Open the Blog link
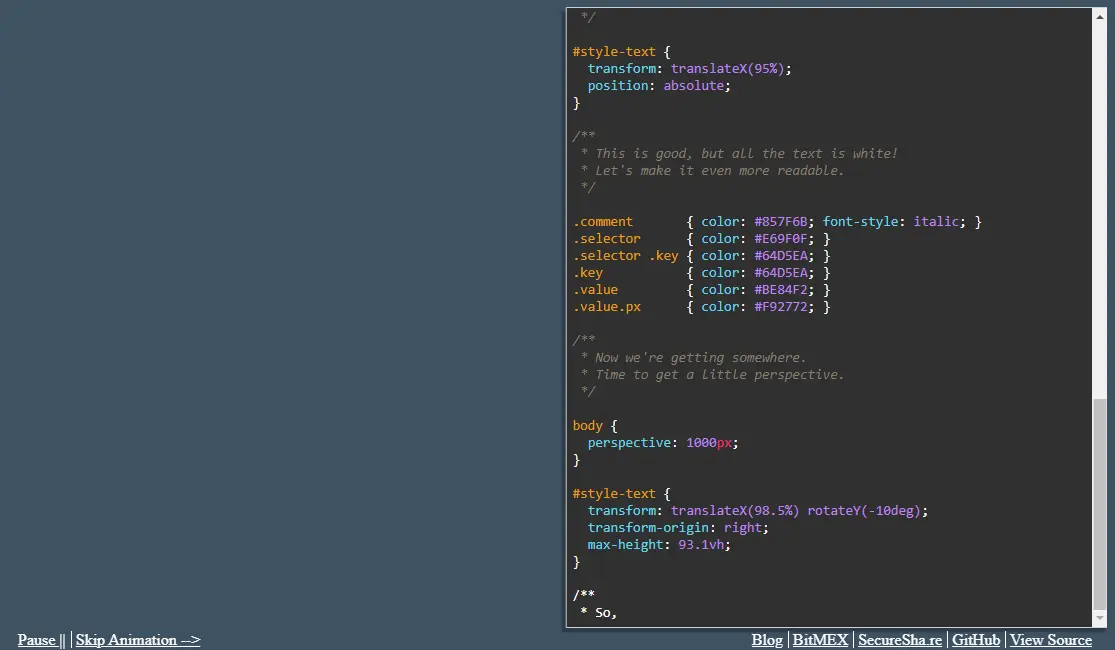 (767, 640)
